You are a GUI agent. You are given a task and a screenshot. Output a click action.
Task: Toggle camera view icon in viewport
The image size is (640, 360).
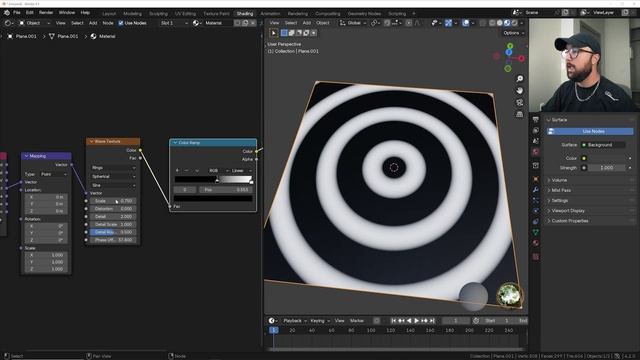520,102
